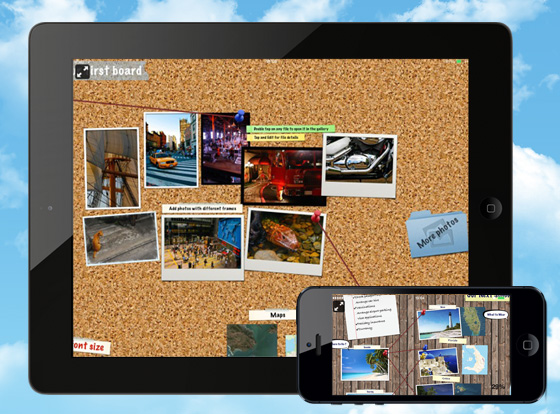
Task: Tap the blue pushpin on the dark bar photo
Action: coord(240,116)
